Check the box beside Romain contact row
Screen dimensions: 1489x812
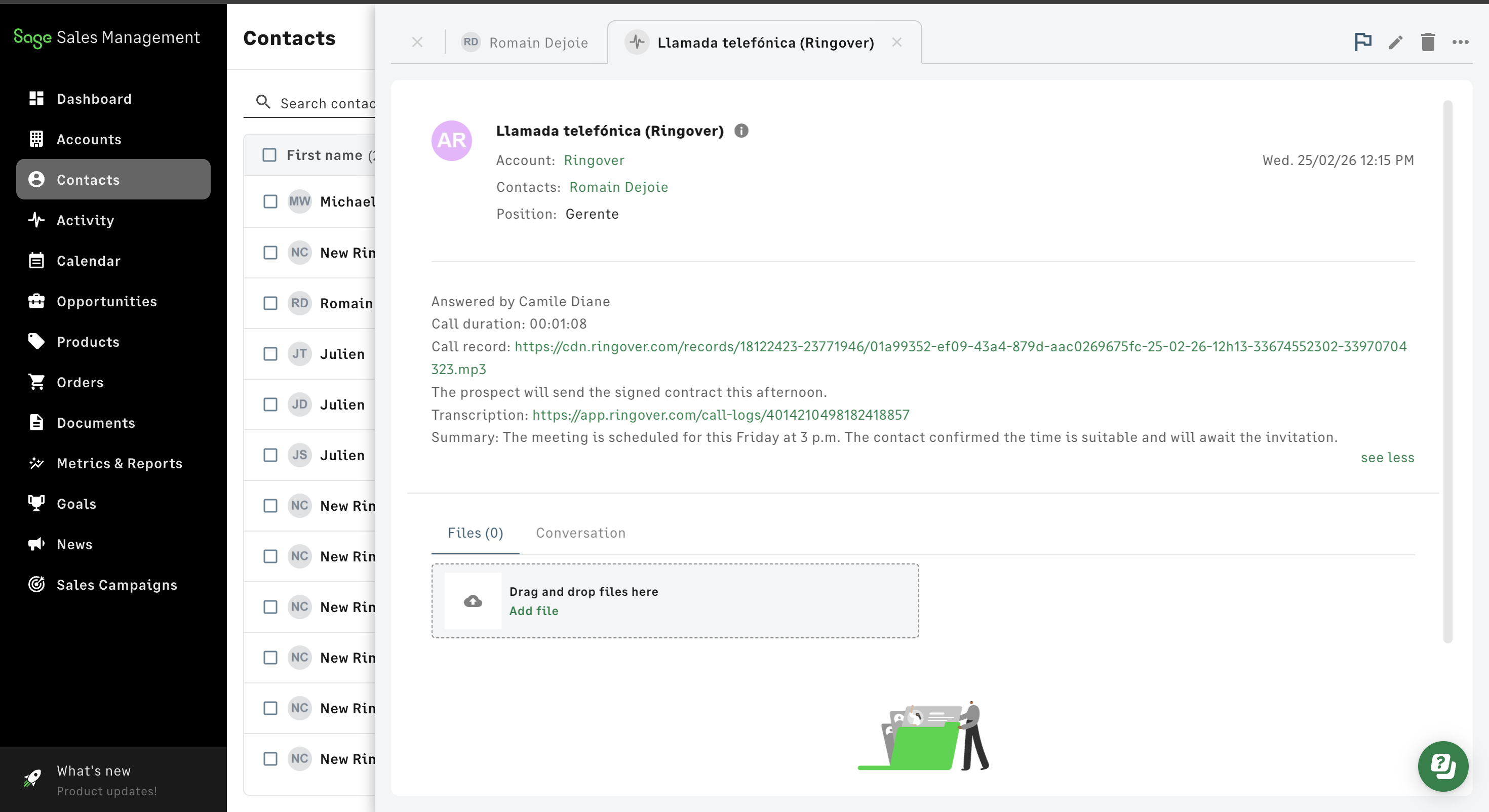[x=270, y=303]
